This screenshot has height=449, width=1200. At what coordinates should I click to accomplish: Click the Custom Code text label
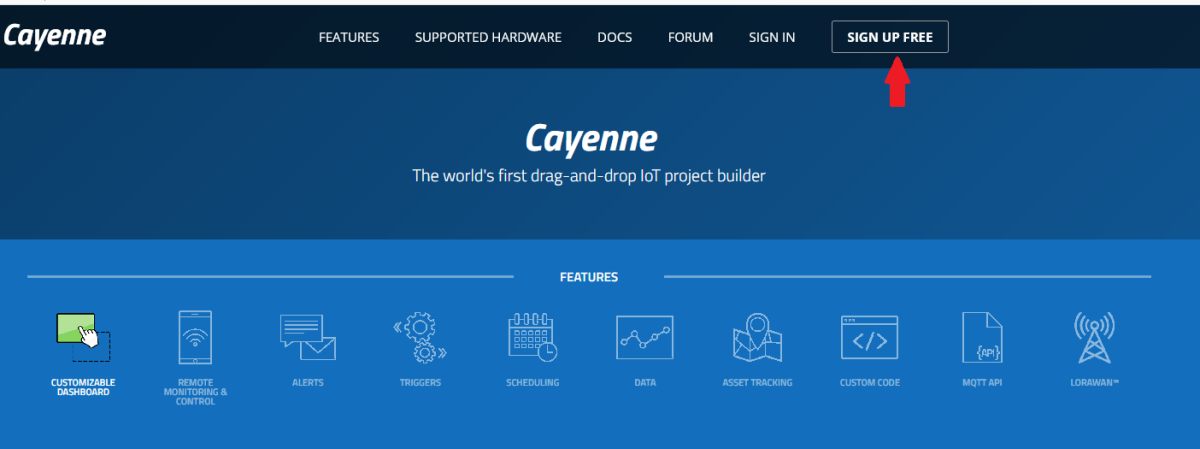[870, 383]
